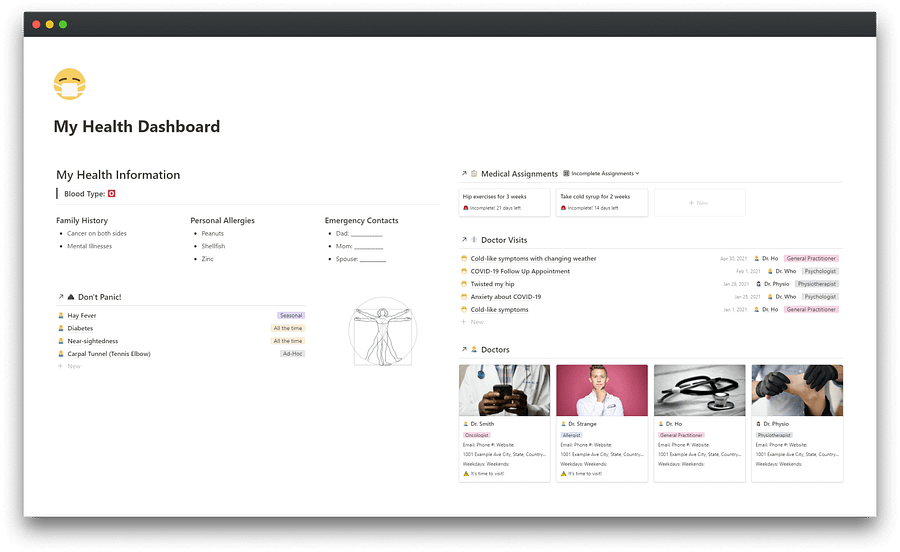This screenshot has height=552, width=900.
Task: Click the person icon beside Dr. Ho card title
Action: tap(661, 423)
